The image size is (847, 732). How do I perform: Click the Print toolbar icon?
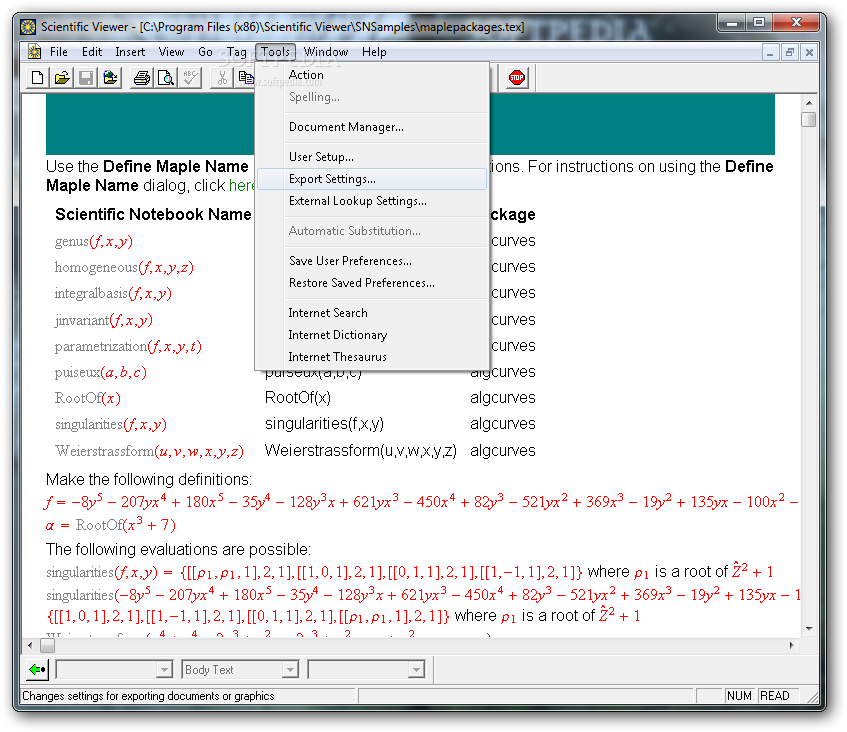tap(142, 78)
